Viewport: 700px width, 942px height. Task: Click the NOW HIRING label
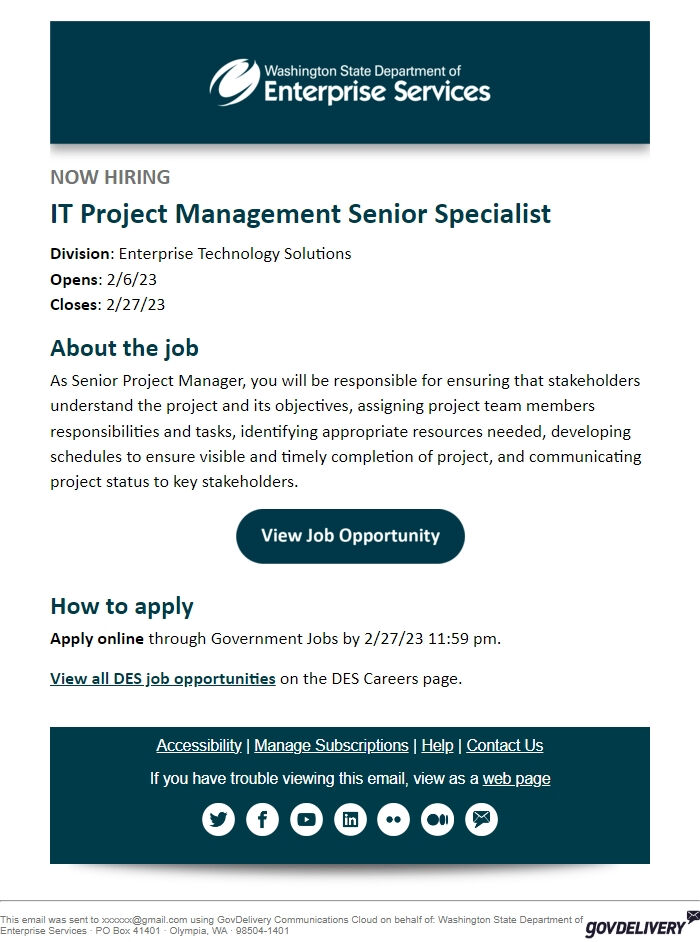(x=110, y=177)
